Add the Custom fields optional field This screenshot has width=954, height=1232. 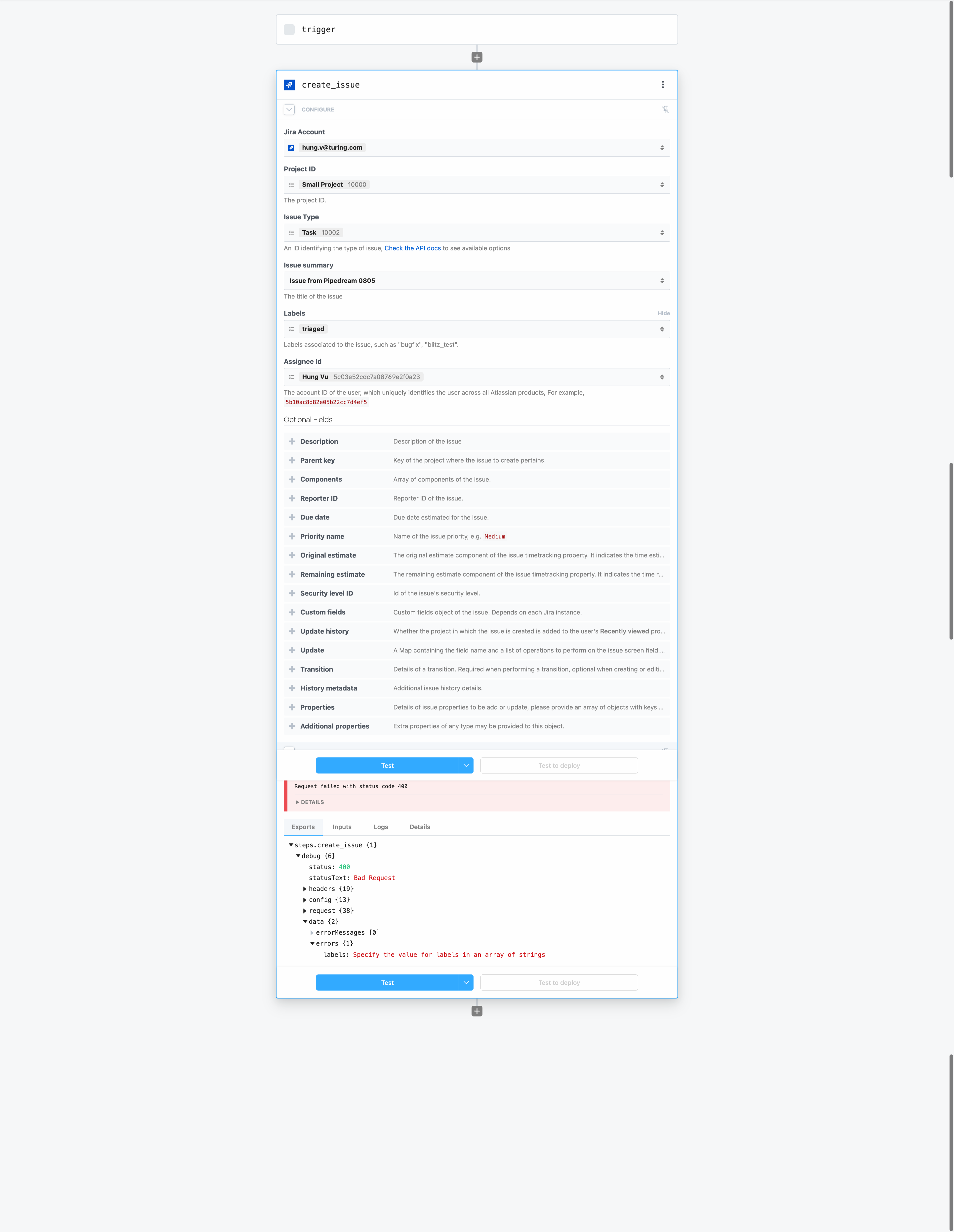[292, 612]
